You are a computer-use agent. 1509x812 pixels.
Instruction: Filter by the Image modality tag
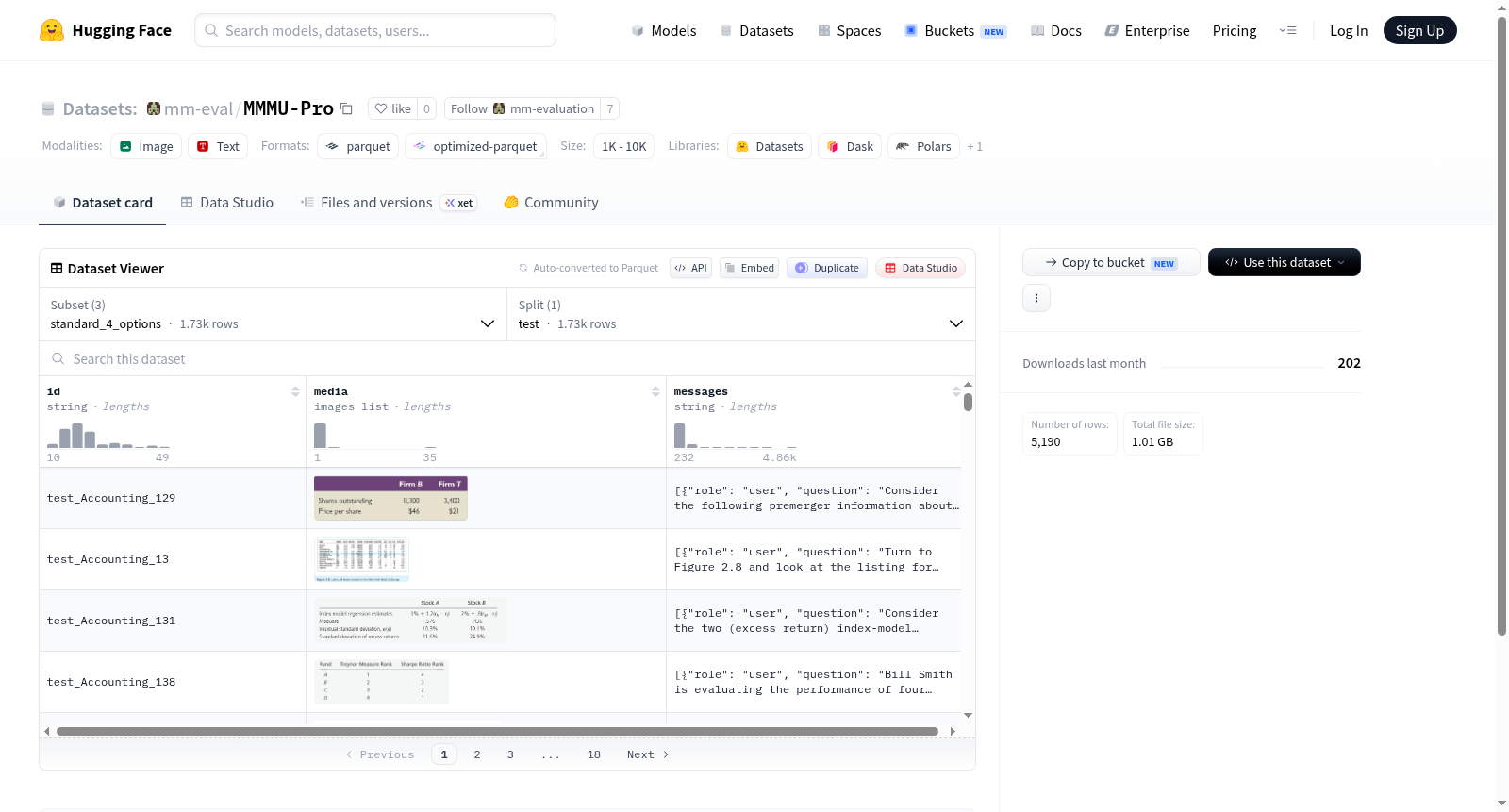pyautogui.click(x=146, y=146)
